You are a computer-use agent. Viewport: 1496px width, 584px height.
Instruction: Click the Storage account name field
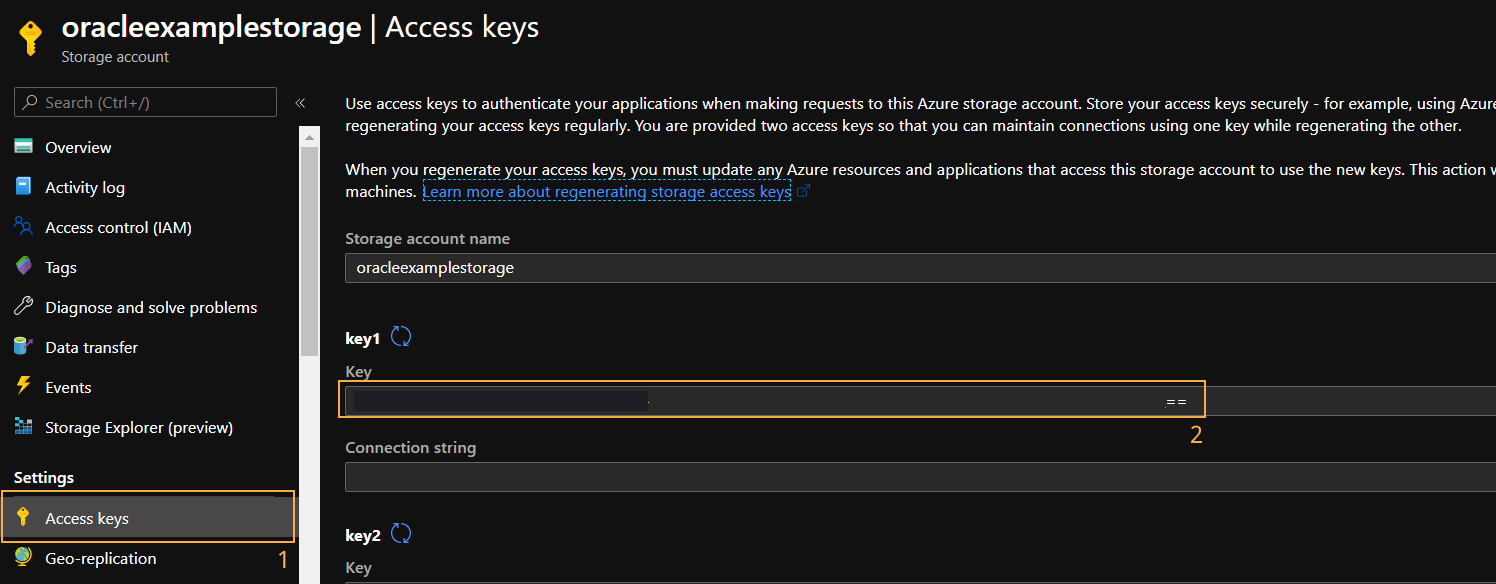coord(920,268)
